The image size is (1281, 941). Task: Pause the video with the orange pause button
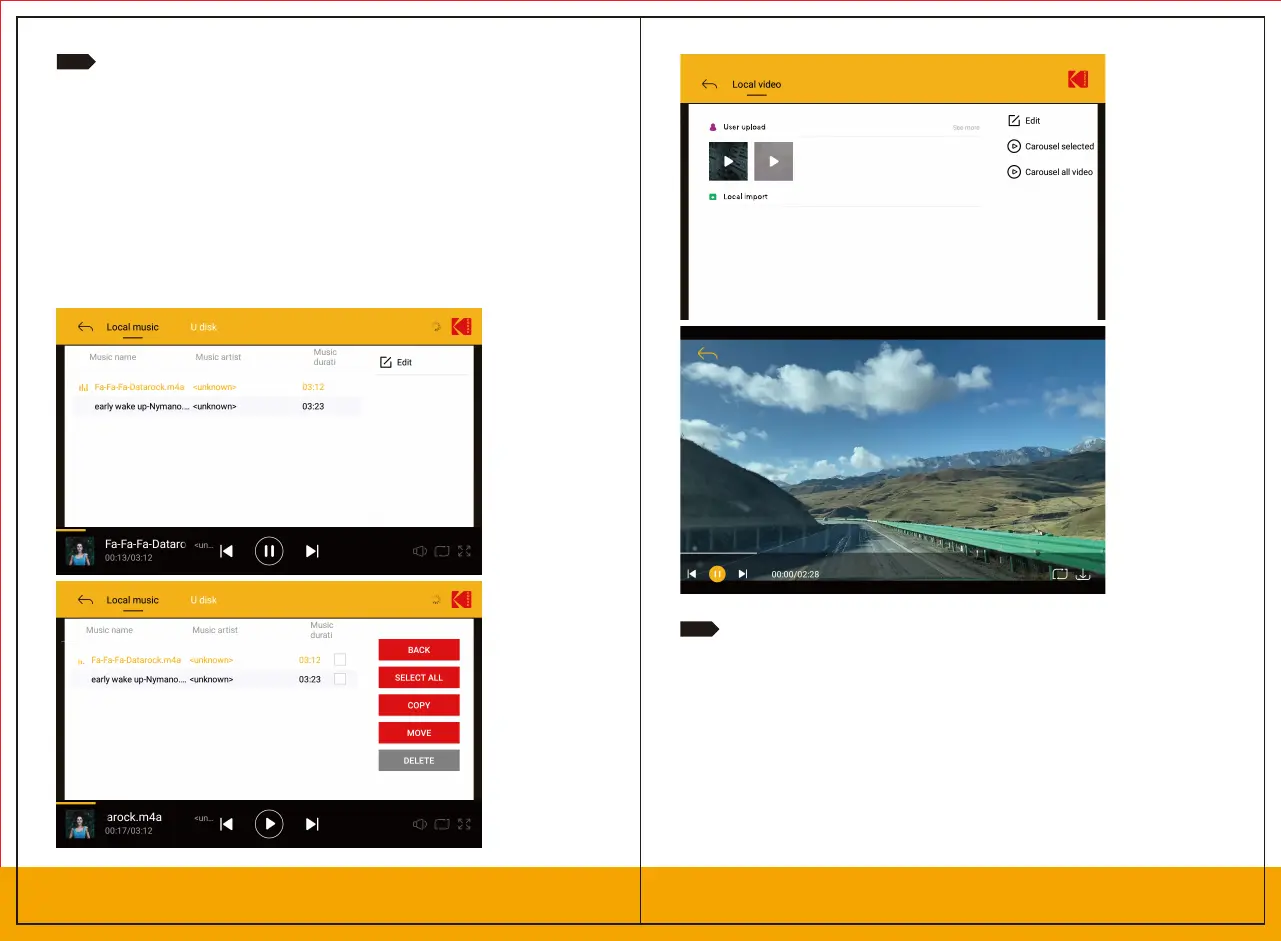(x=717, y=574)
